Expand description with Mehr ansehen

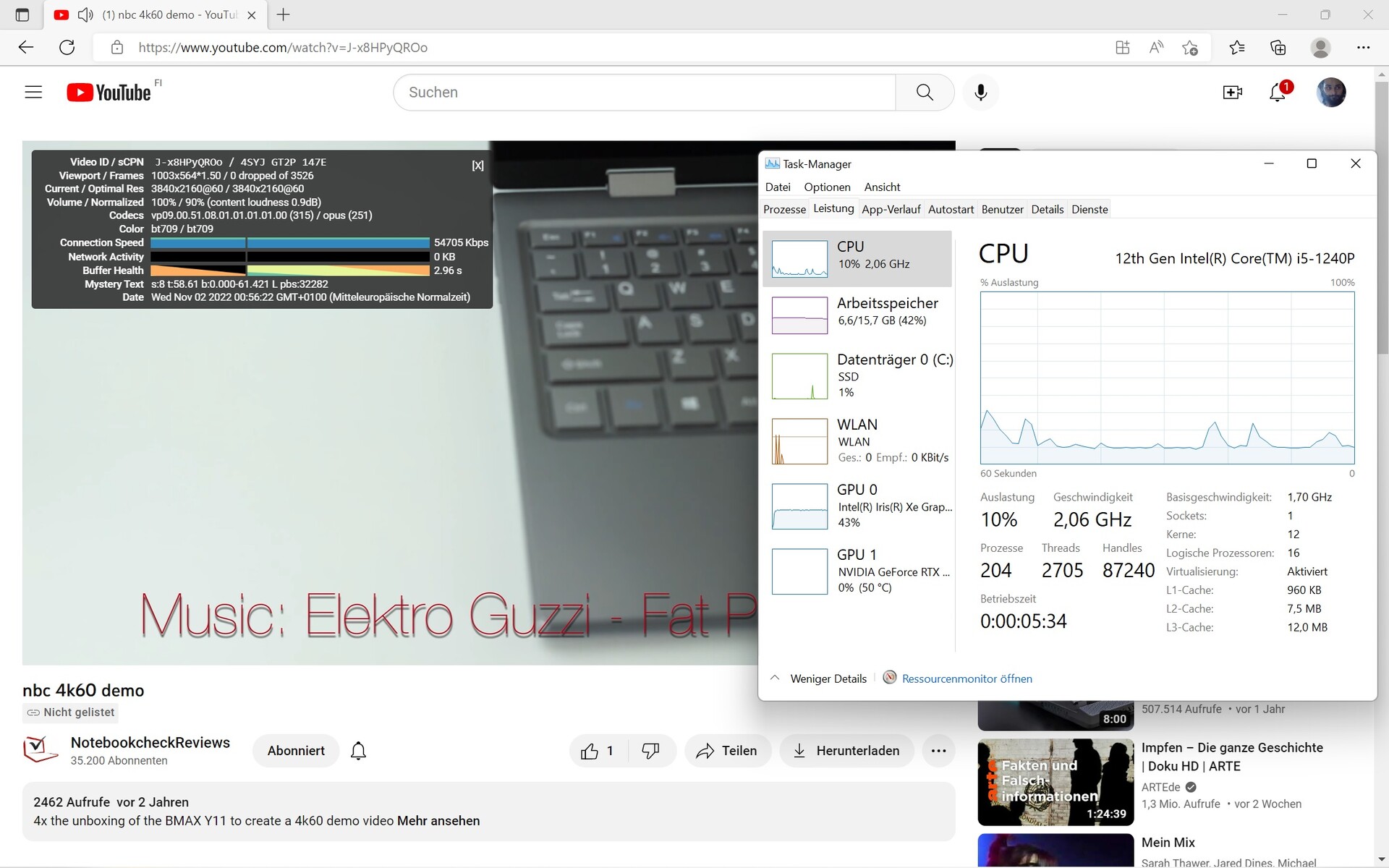(438, 821)
